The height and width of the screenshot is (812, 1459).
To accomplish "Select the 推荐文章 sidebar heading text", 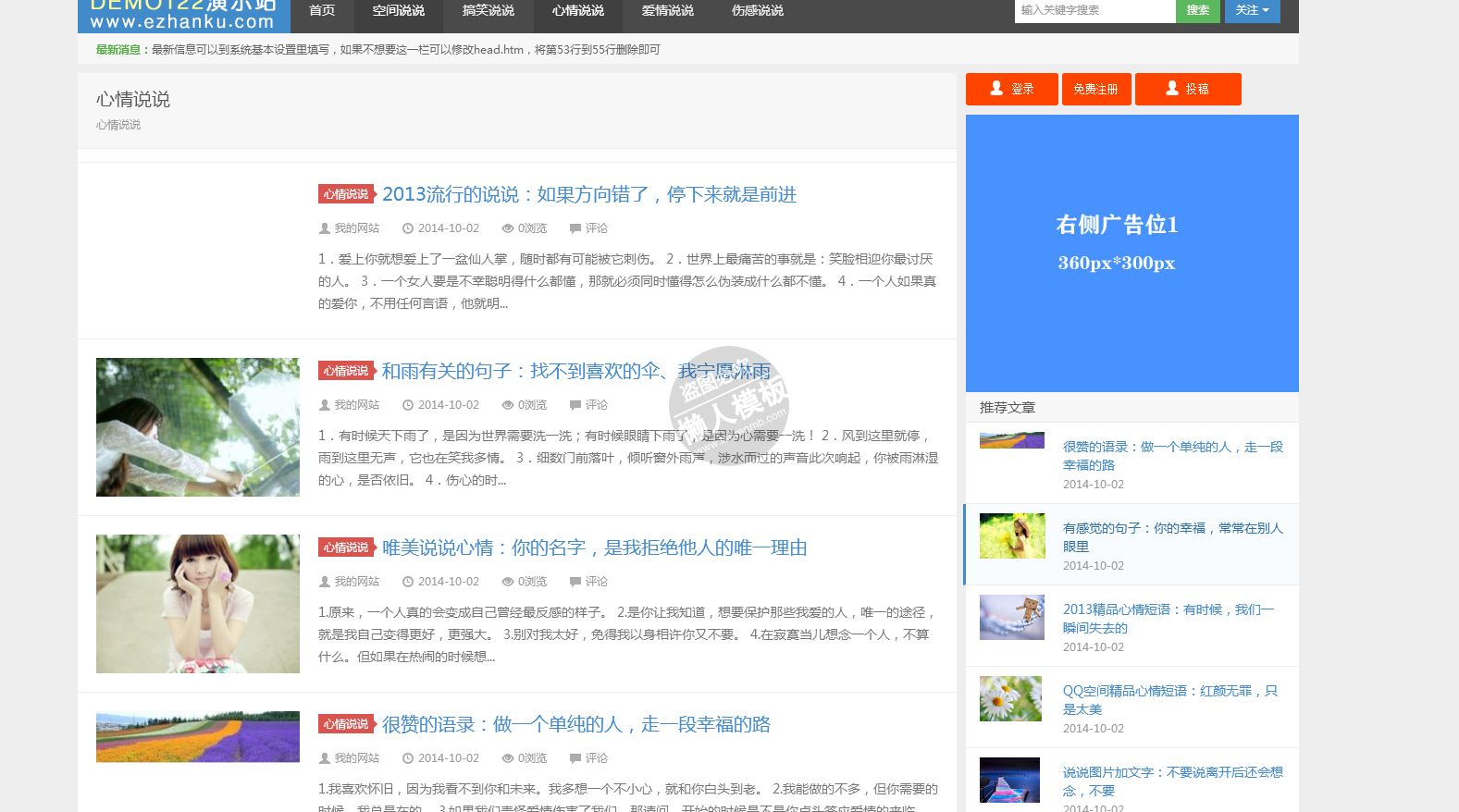I will [1008, 408].
